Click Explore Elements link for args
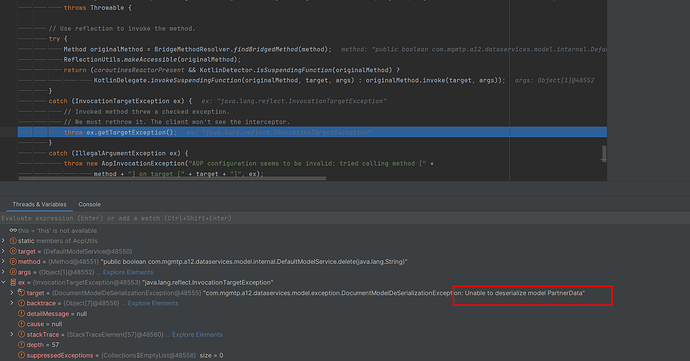Image resolution: width=690 pixels, height=361 pixels. coord(128,272)
